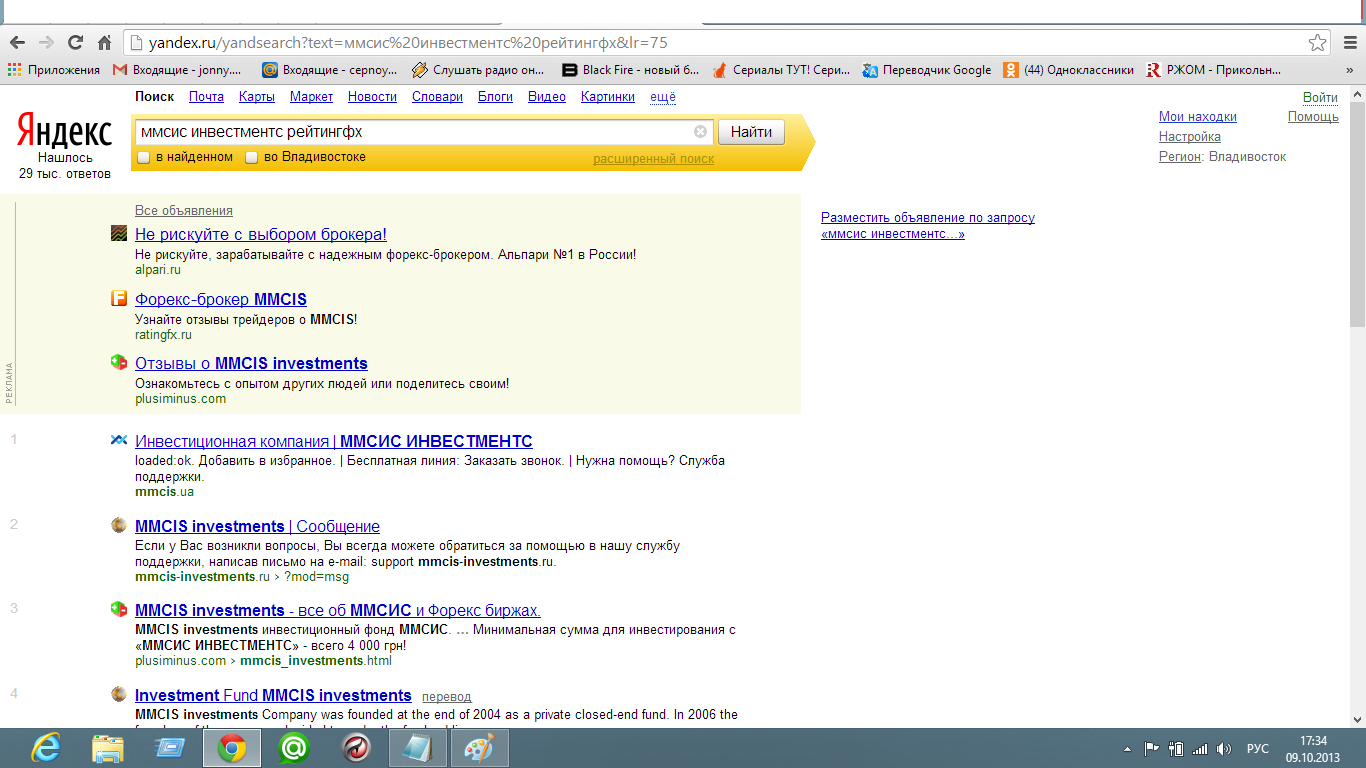Open the ещё services dropdown
This screenshot has width=1366, height=768.
coord(663,97)
